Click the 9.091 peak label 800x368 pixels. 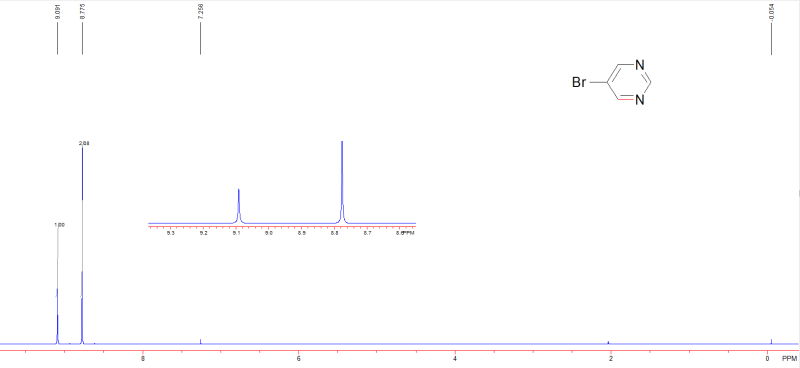click(57, 11)
